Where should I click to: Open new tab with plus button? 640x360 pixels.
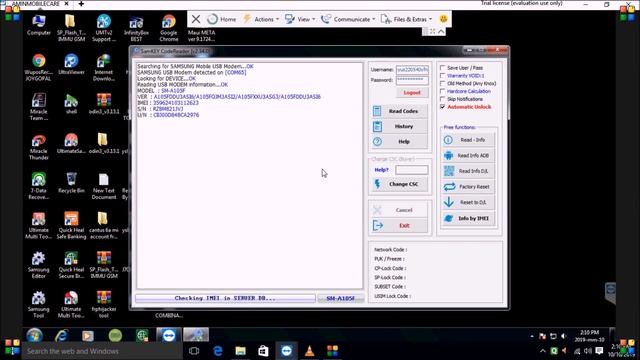point(81,4)
